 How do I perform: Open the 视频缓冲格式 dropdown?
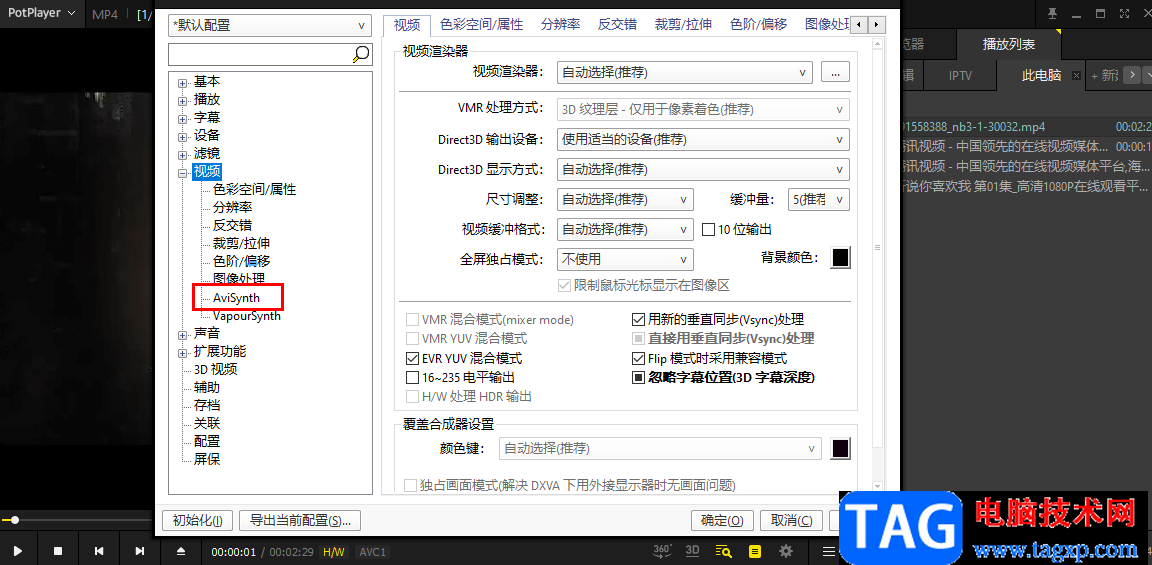click(x=624, y=229)
